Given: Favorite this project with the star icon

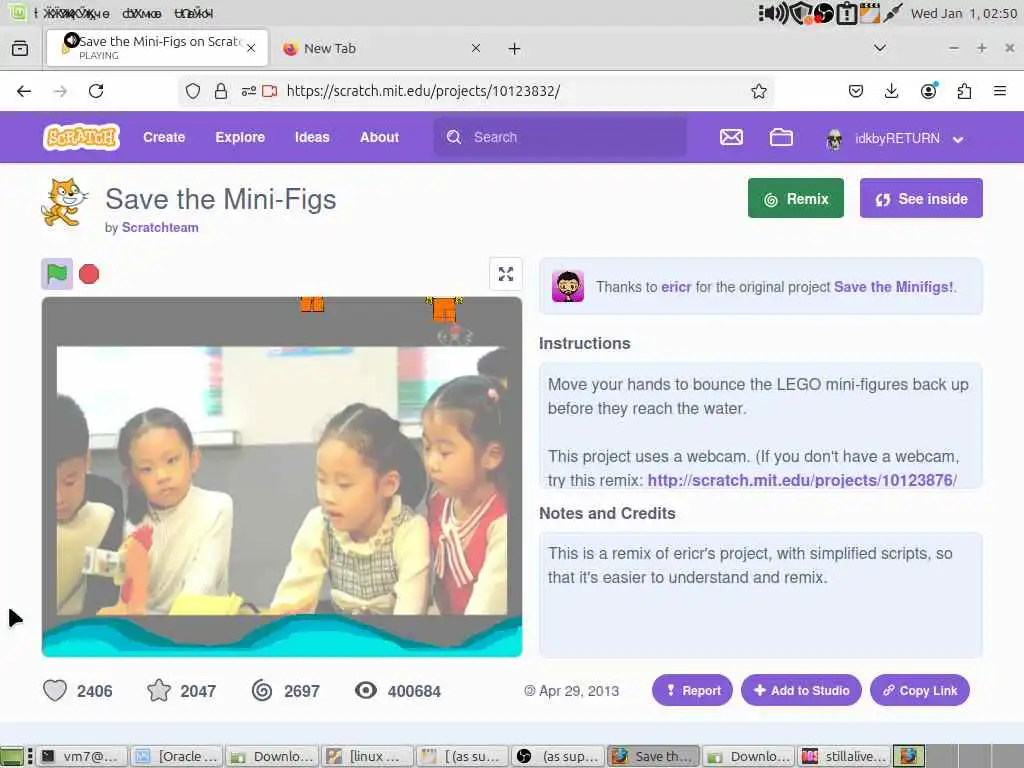Looking at the screenshot, I should pos(159,690).
